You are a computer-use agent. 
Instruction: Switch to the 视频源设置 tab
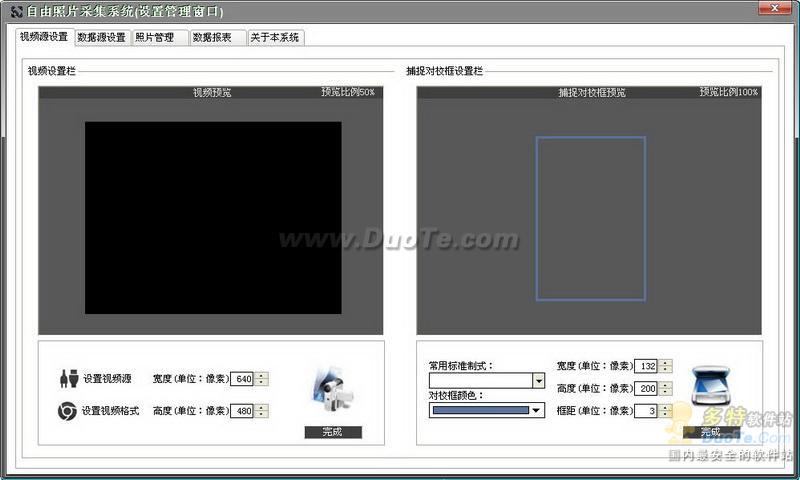(44, 37)
